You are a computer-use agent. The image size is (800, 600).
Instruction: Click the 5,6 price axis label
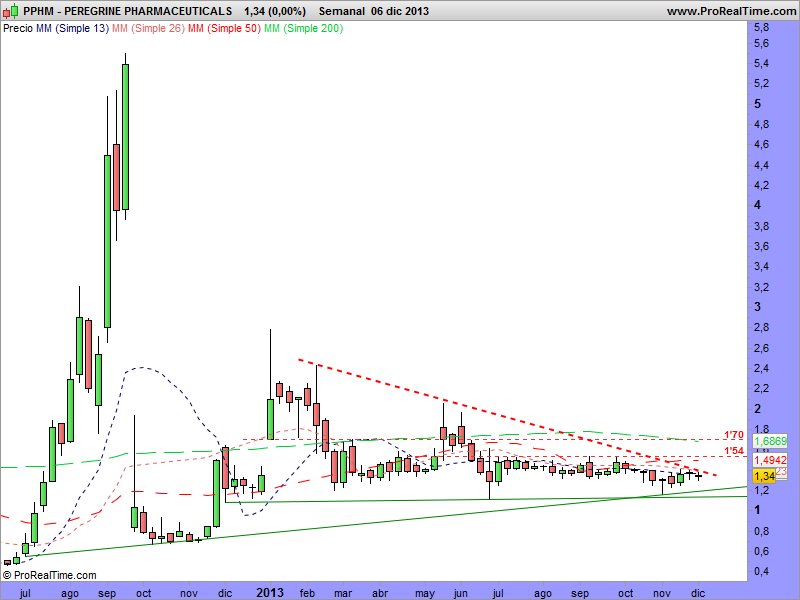762,44
